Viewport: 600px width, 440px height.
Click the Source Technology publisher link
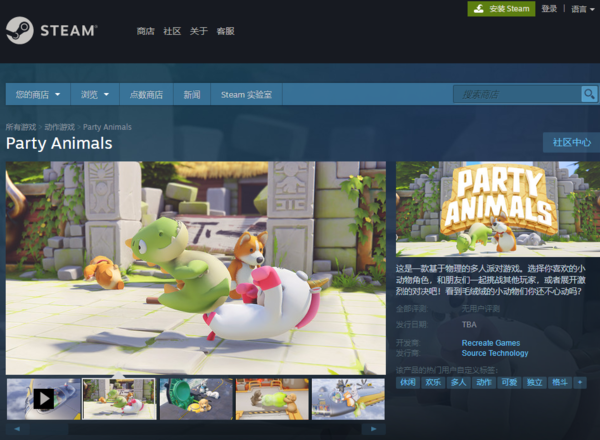(495, 353)
